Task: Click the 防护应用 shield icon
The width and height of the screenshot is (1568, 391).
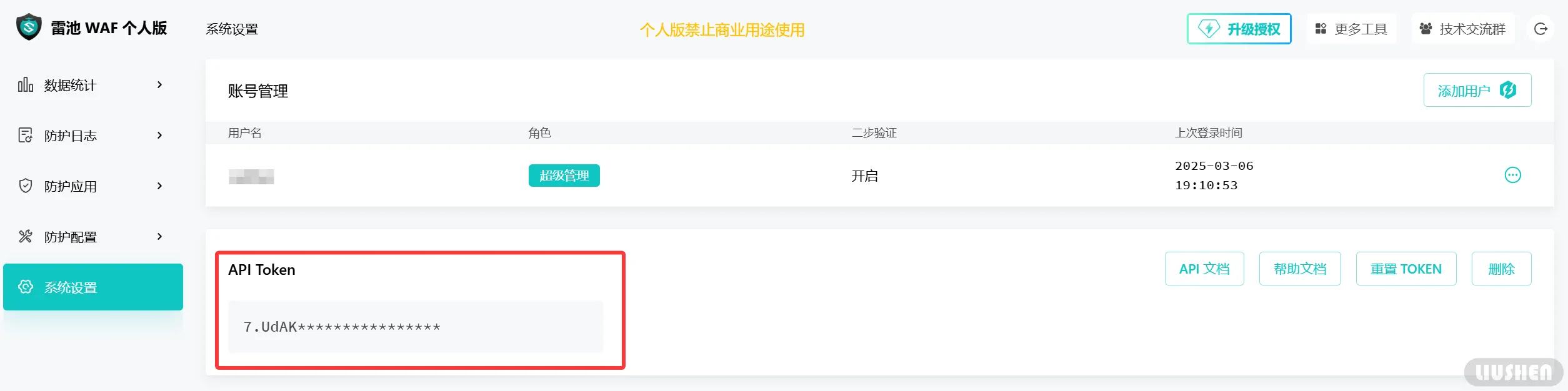Action: (26, 186)
